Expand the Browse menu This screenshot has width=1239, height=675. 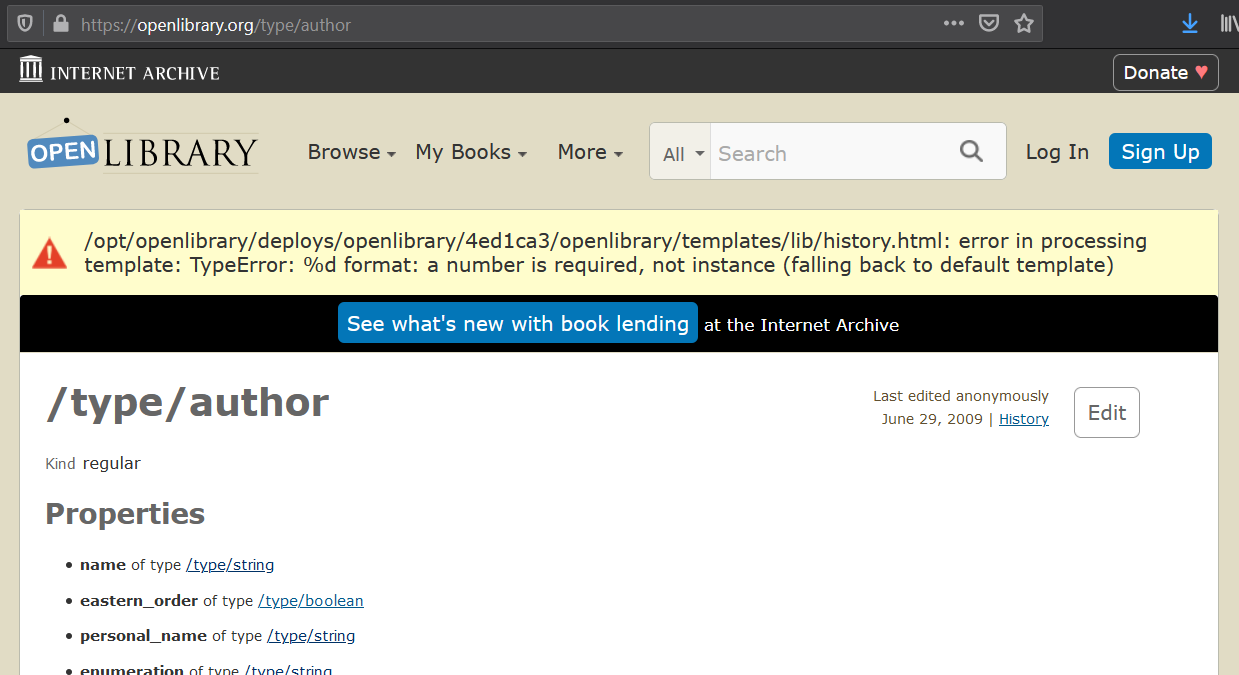click(352, 152)
